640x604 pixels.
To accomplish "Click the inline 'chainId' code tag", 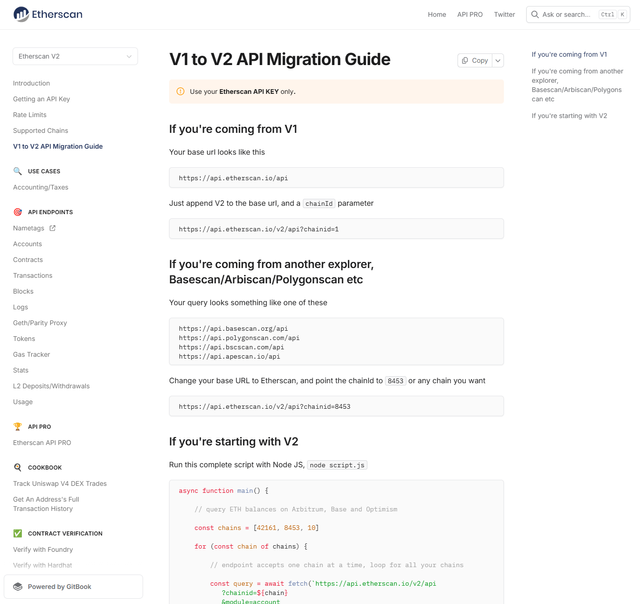I will coord(319,203).
